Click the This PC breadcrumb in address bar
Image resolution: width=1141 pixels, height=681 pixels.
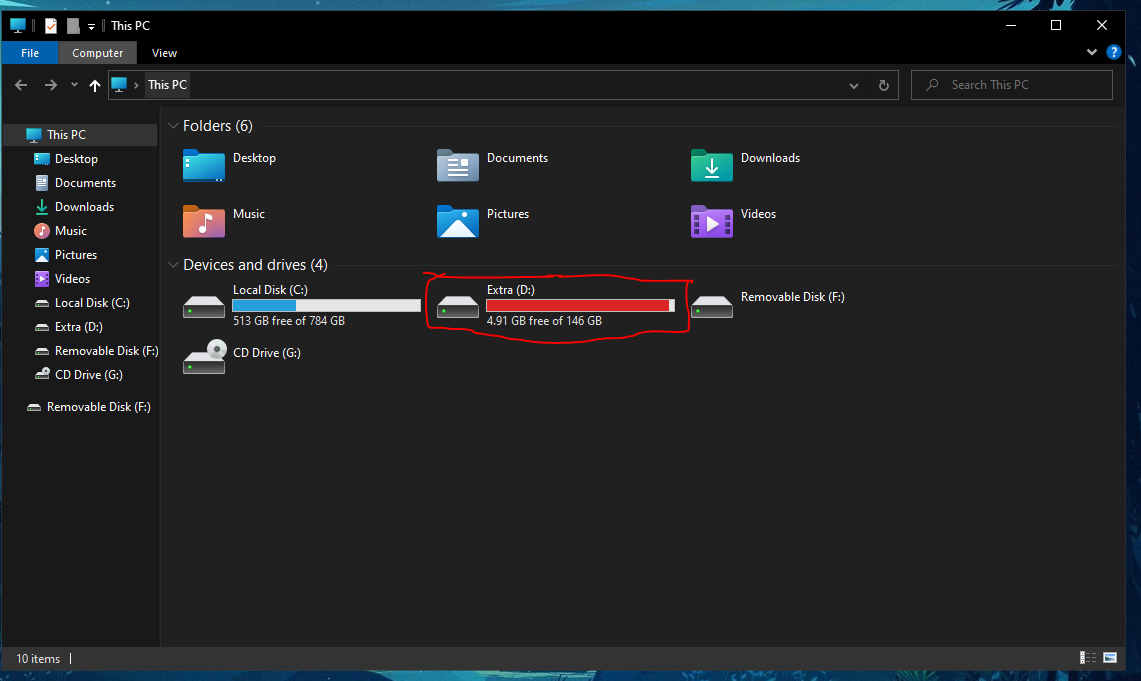[x=167, y=85]
